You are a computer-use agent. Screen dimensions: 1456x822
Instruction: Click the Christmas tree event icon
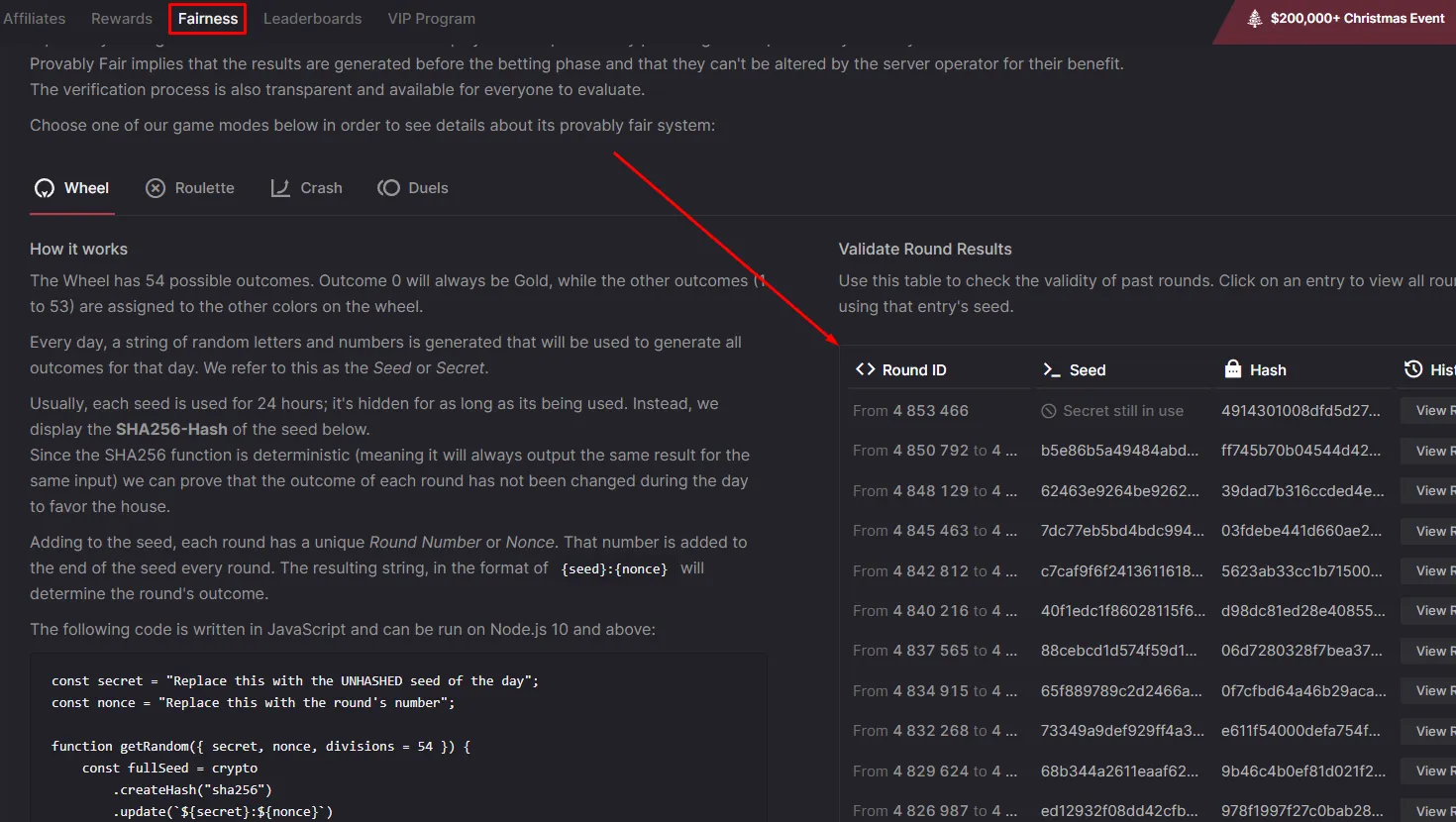[1255, 18]
